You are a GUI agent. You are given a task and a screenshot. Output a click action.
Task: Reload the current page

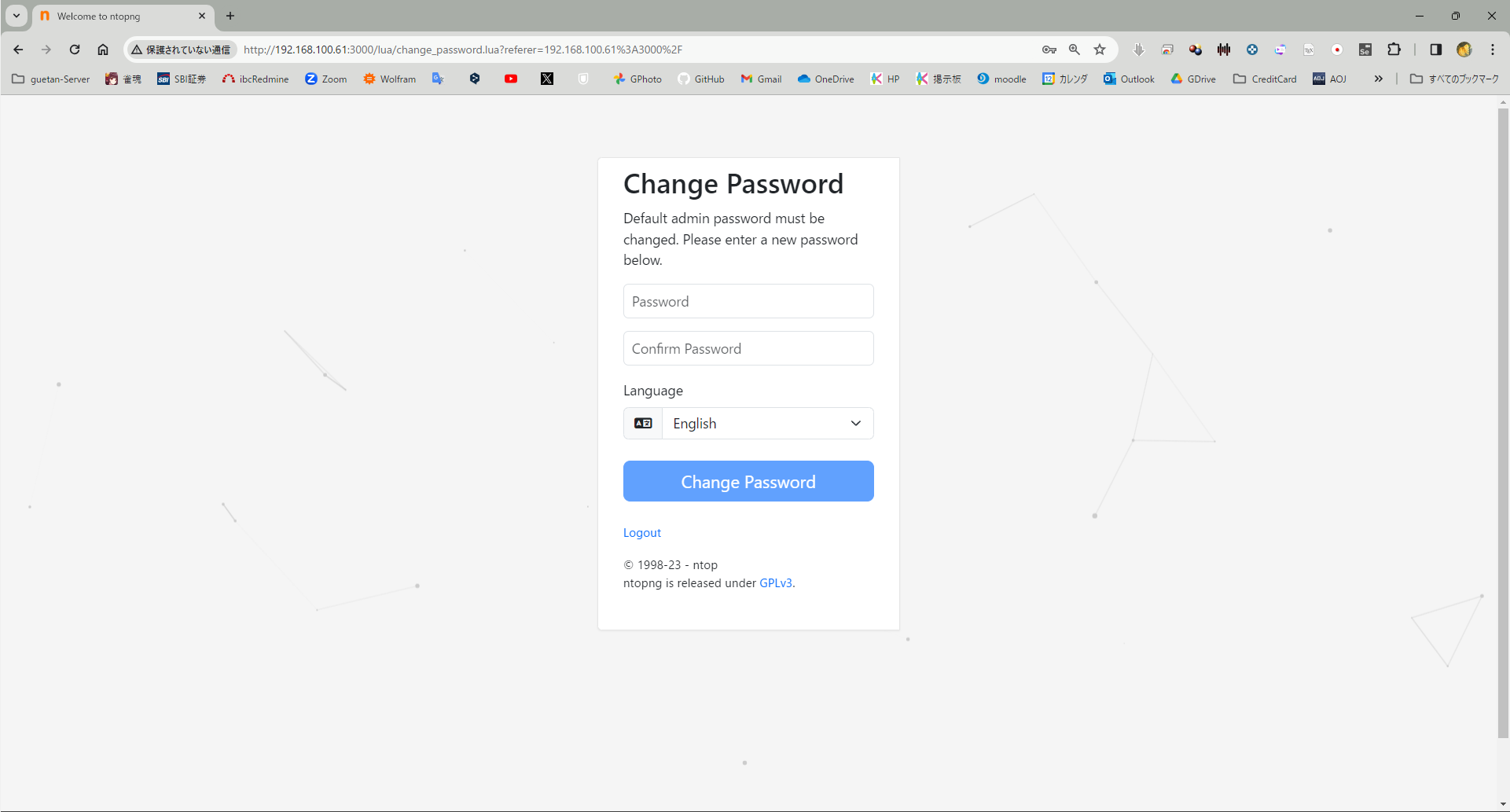[x=75, y=50]
